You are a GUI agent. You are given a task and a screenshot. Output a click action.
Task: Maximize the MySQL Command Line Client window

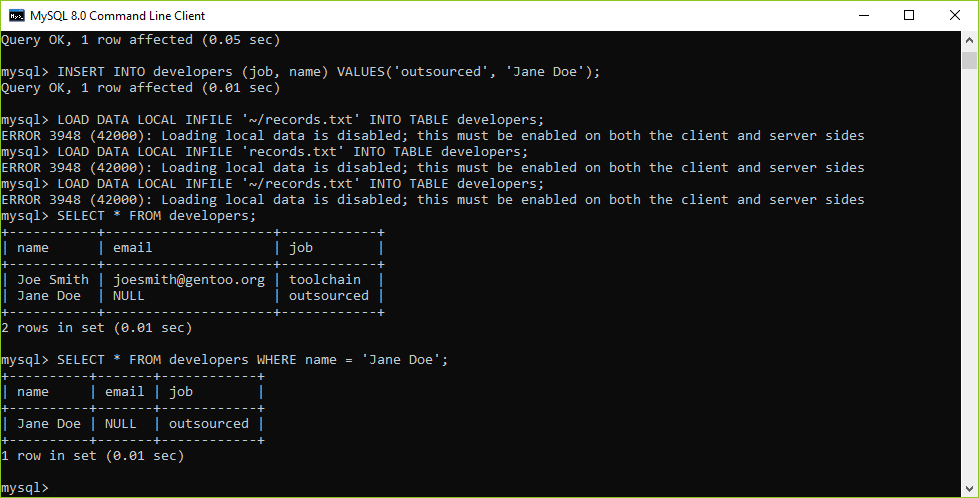click(909, 16)
